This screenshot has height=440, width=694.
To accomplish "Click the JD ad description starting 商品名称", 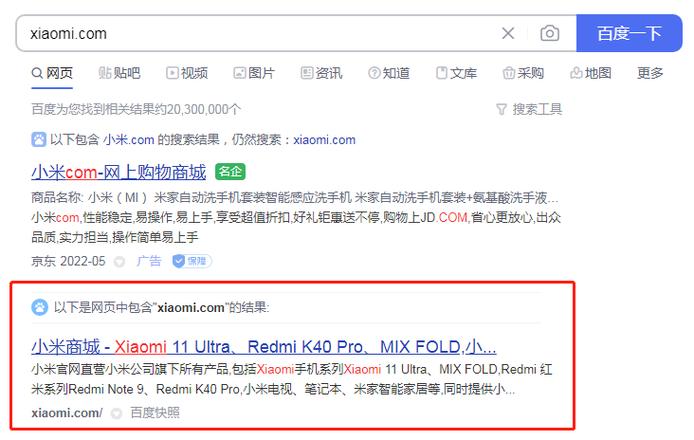I will (x=296, y=217).
